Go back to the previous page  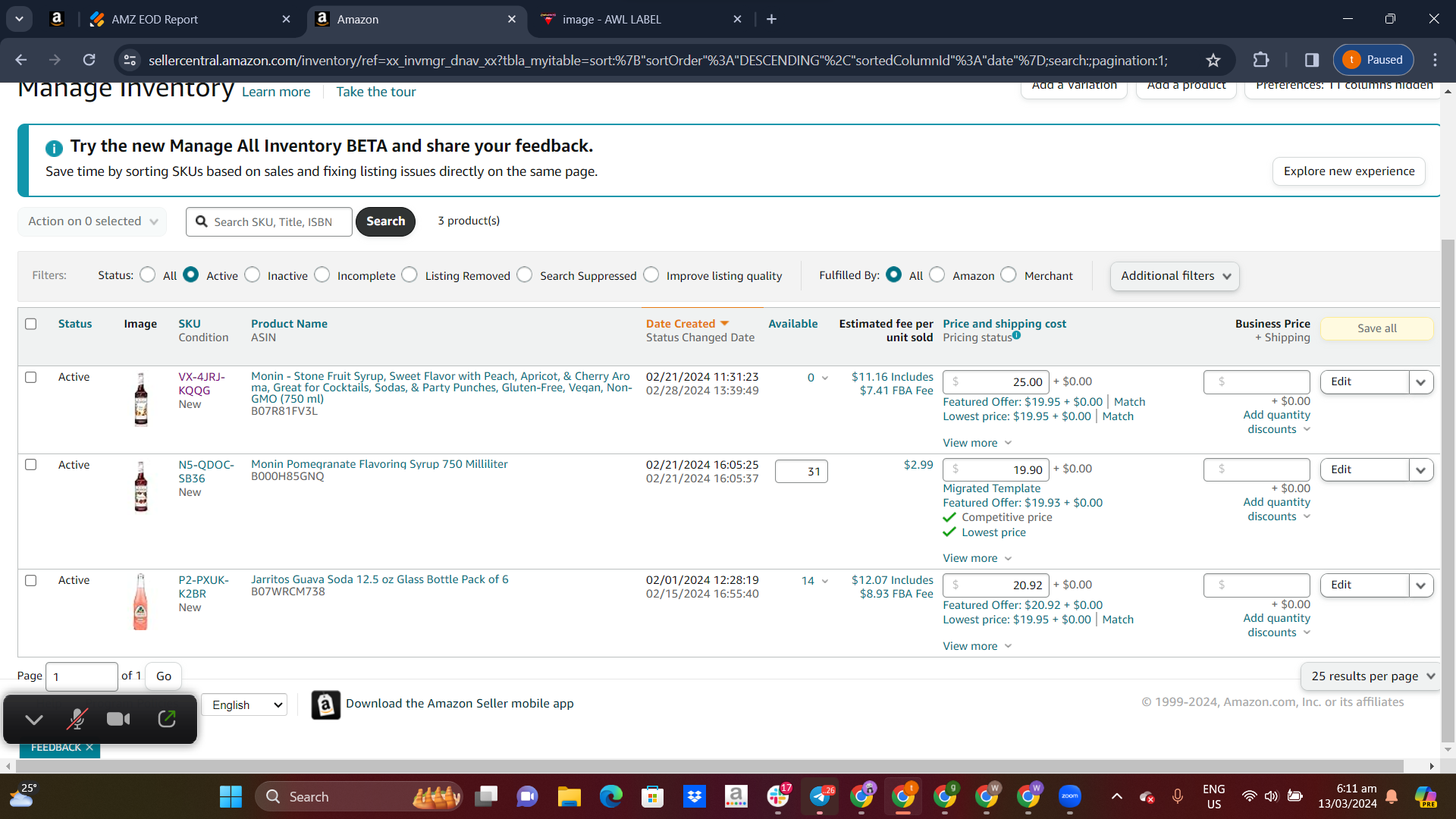click(21, 60)
